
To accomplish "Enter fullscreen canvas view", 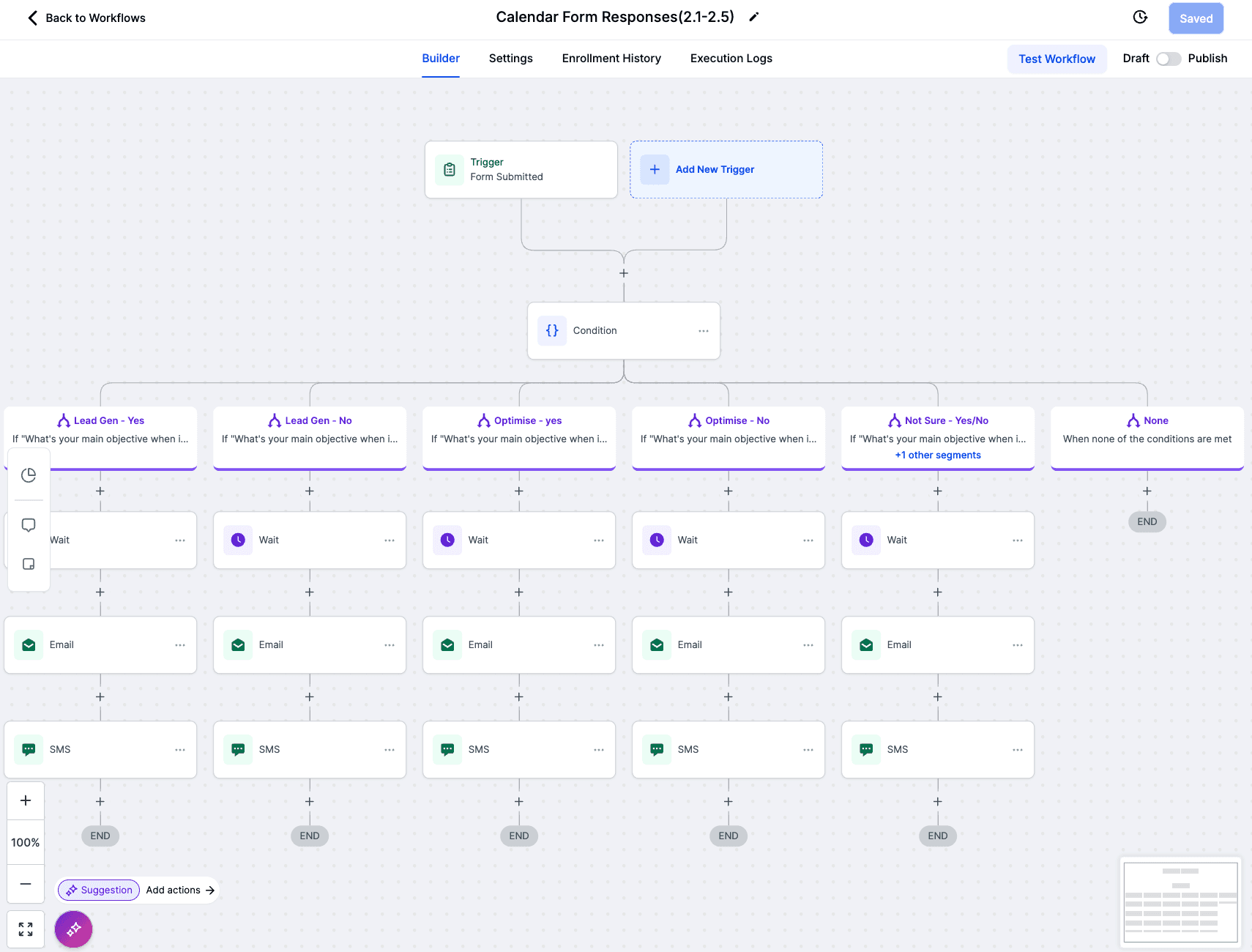I will (26, 929).
